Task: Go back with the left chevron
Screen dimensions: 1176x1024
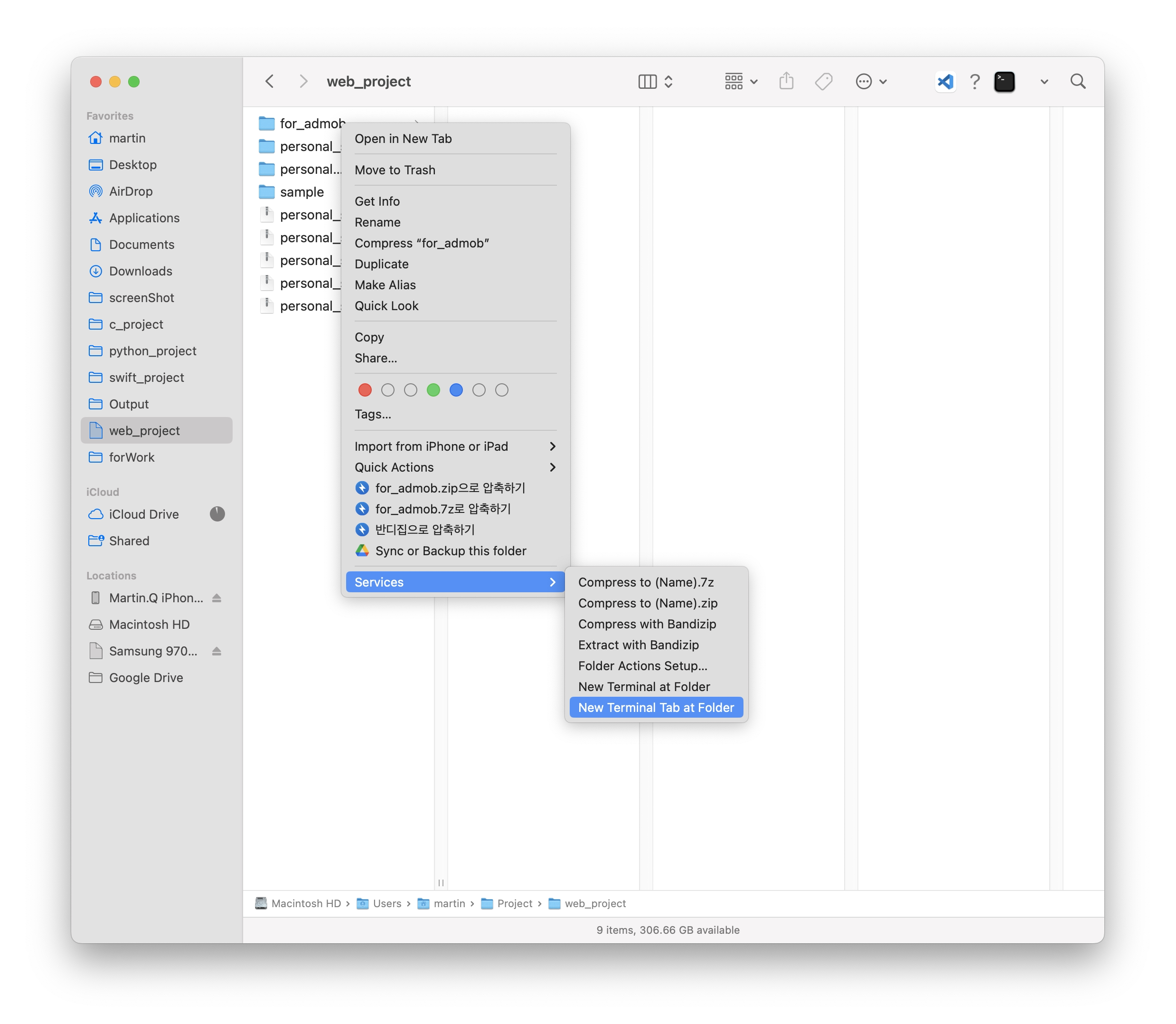Action: tap(270, 82)
